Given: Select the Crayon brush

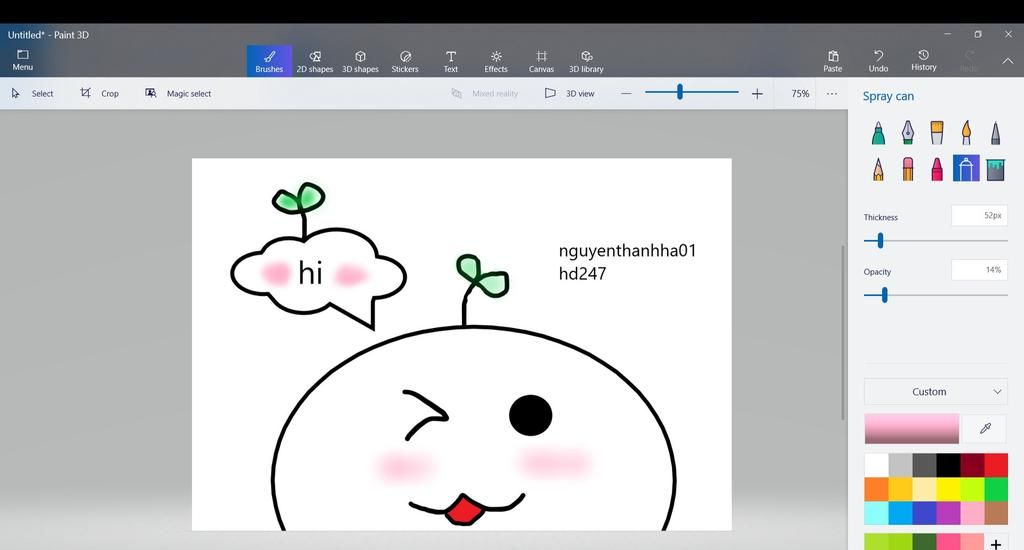Looking at the screenshot, I should point(936,169).
